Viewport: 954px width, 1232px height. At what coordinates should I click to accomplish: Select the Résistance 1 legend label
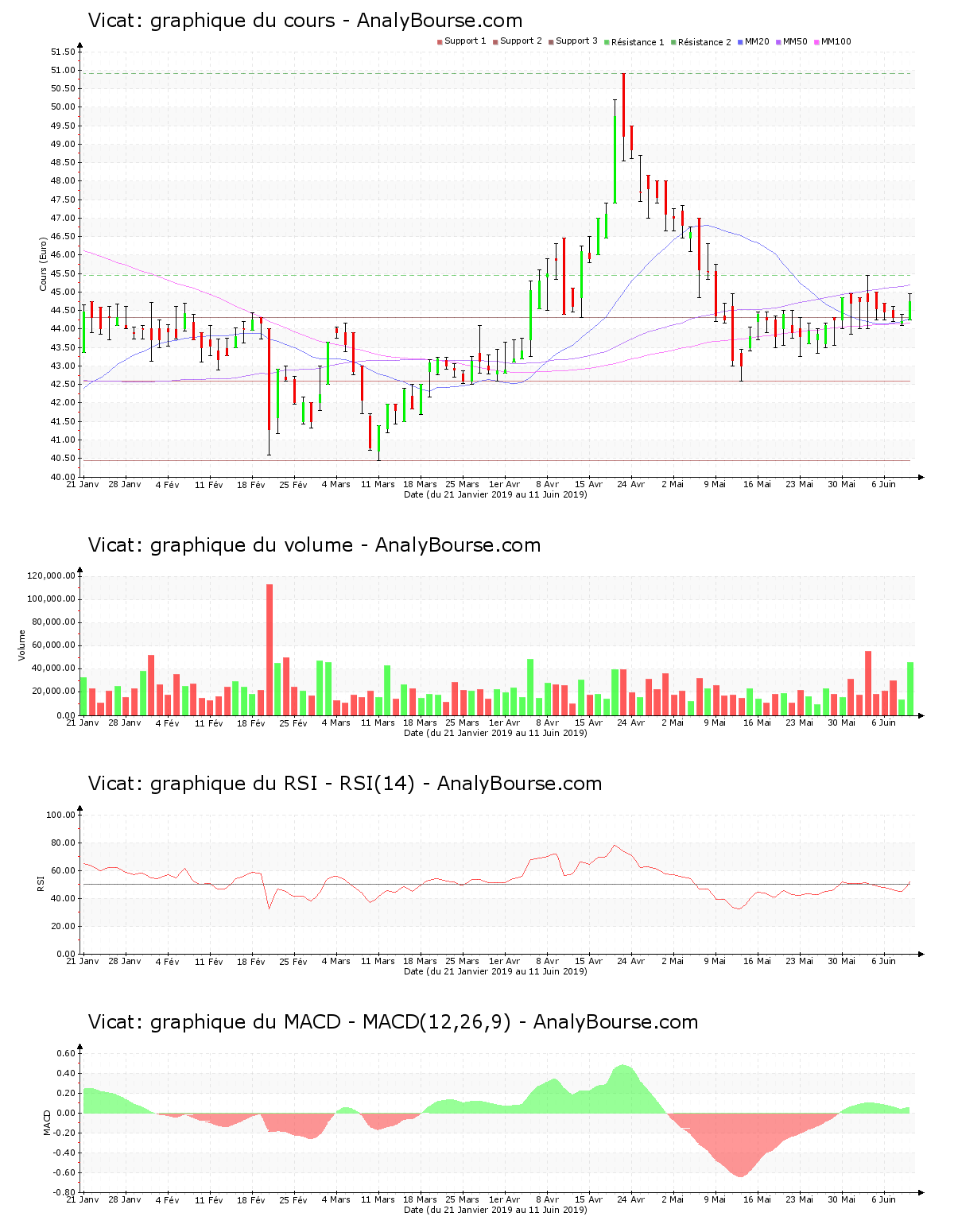coord(638,42)
